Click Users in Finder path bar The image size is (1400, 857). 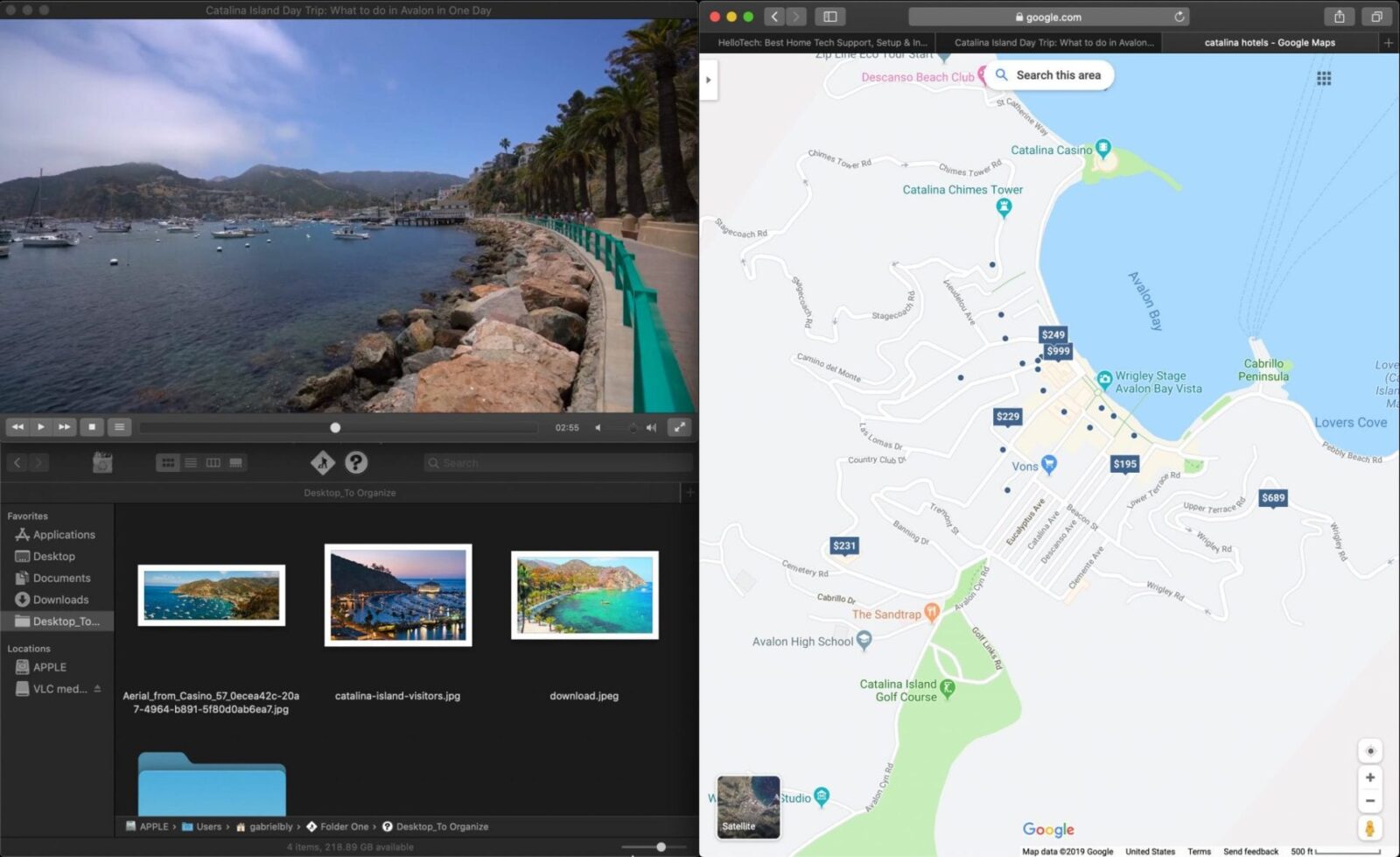coord(202,826)
